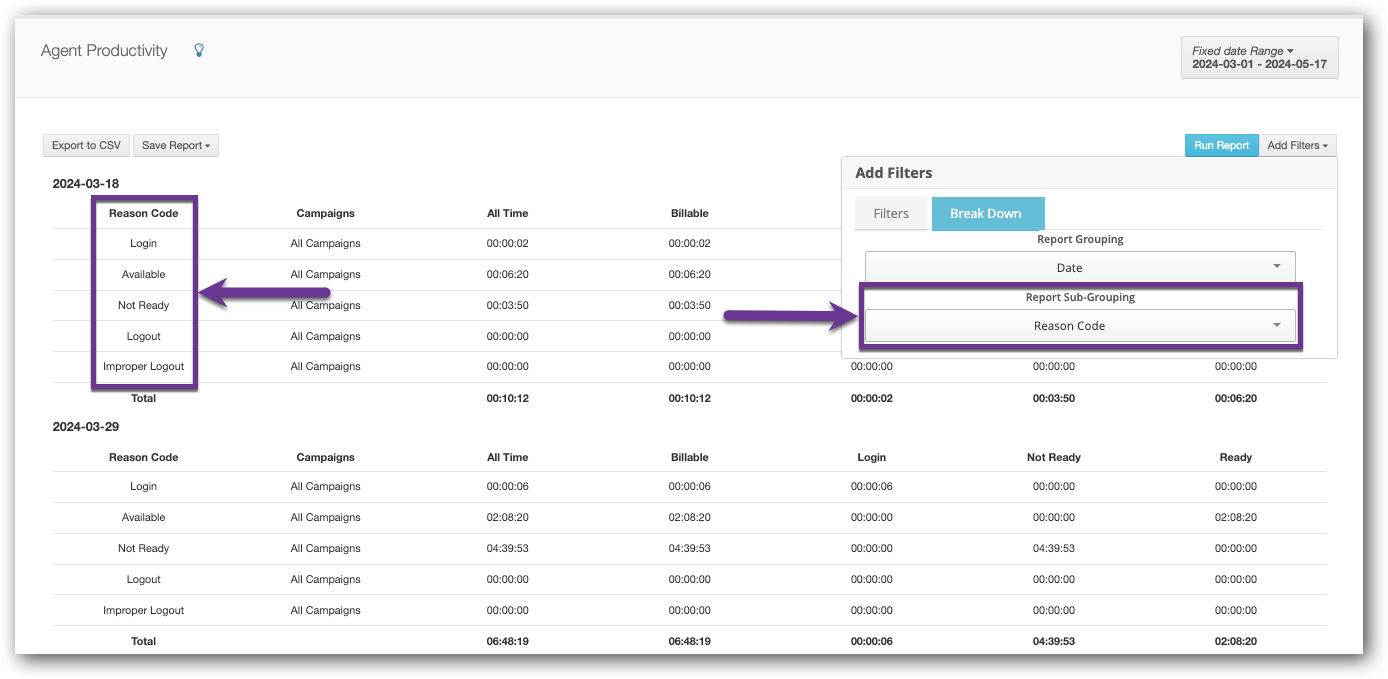Export the report to CSV

point(86,146)
